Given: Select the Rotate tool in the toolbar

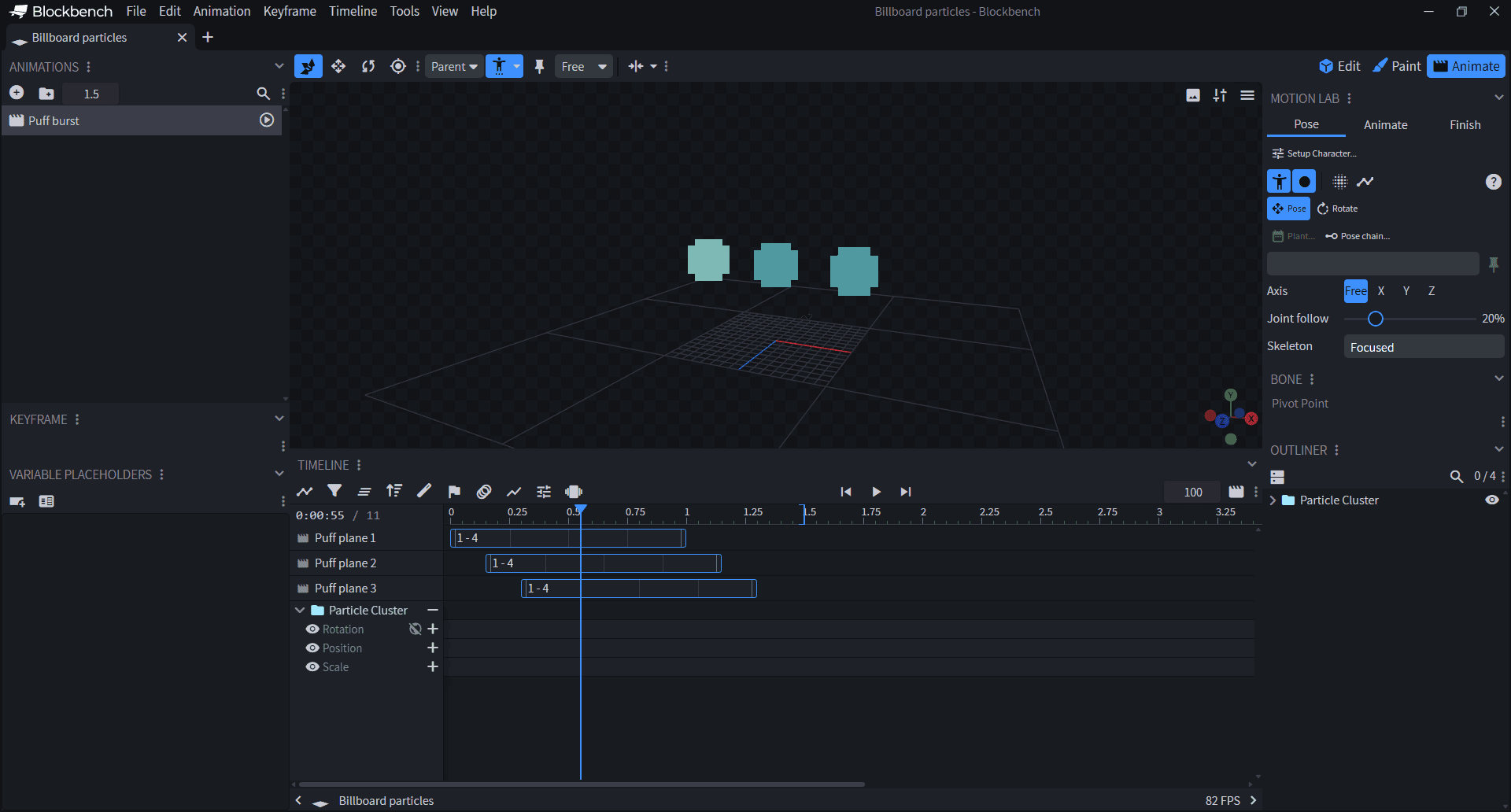Looking at the screenshot, I should coord(368,66).
